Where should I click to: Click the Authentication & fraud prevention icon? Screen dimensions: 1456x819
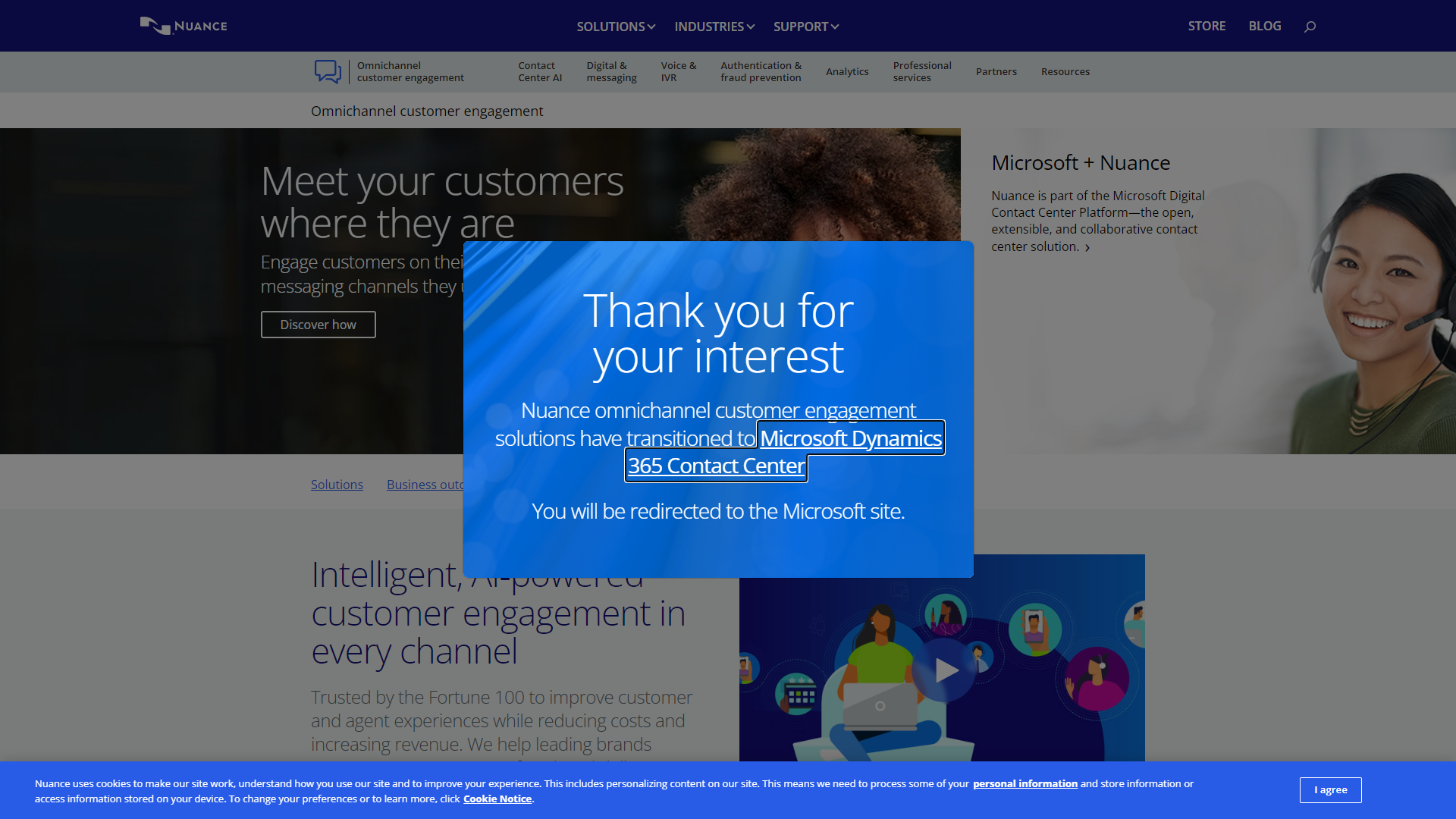point(761,71)
